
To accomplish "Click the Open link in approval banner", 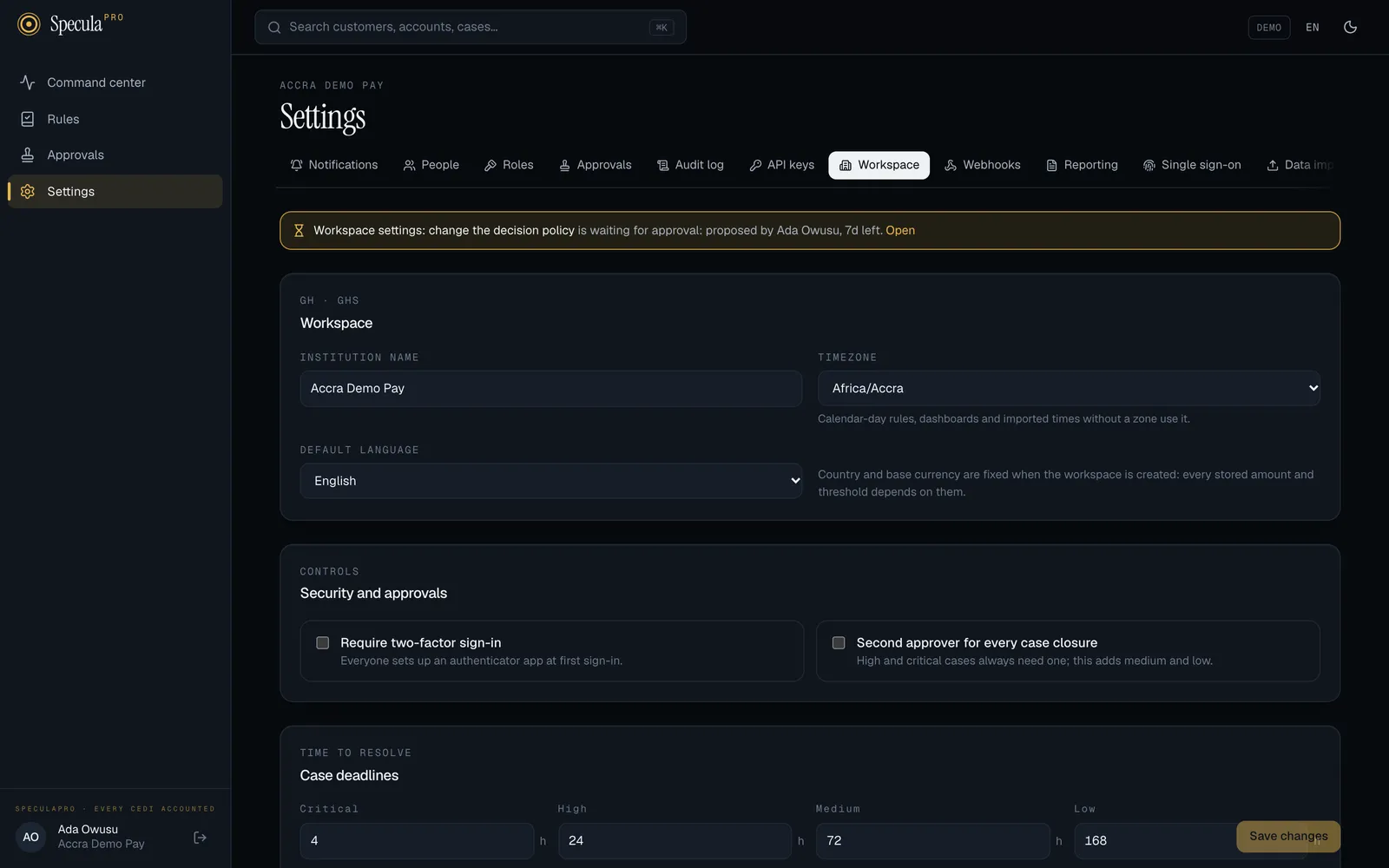I will 900,230.
